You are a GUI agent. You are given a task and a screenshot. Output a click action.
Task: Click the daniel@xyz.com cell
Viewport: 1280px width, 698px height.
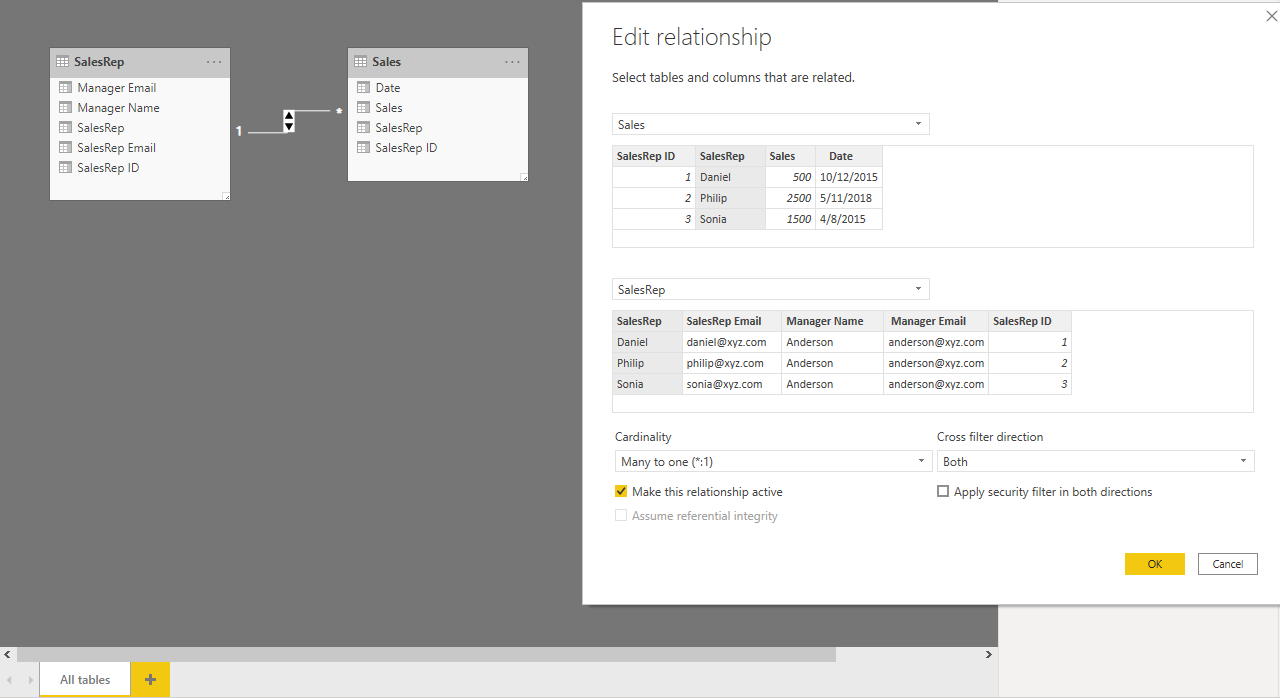click(x=732, y=342)
